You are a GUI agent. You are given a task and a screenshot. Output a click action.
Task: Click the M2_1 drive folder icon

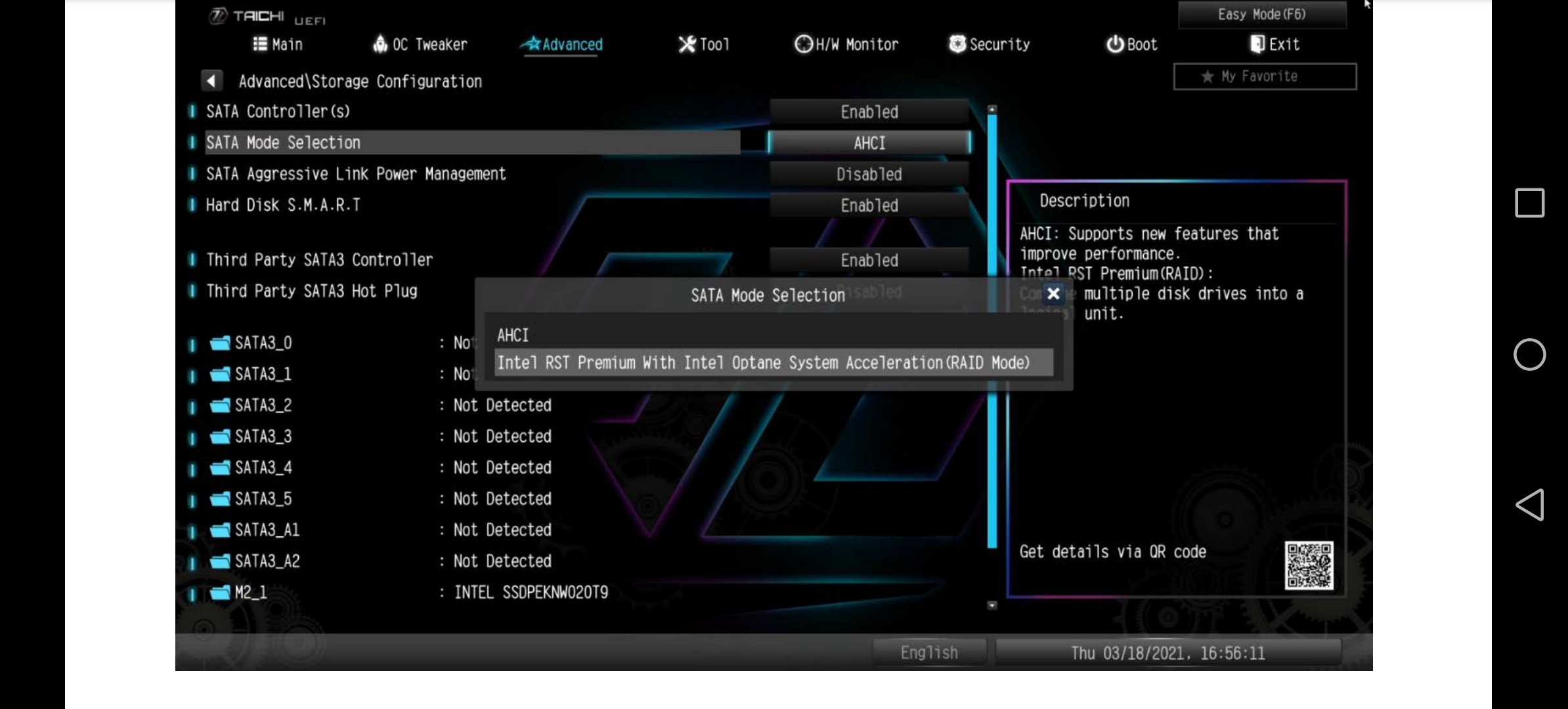(220, 592)
